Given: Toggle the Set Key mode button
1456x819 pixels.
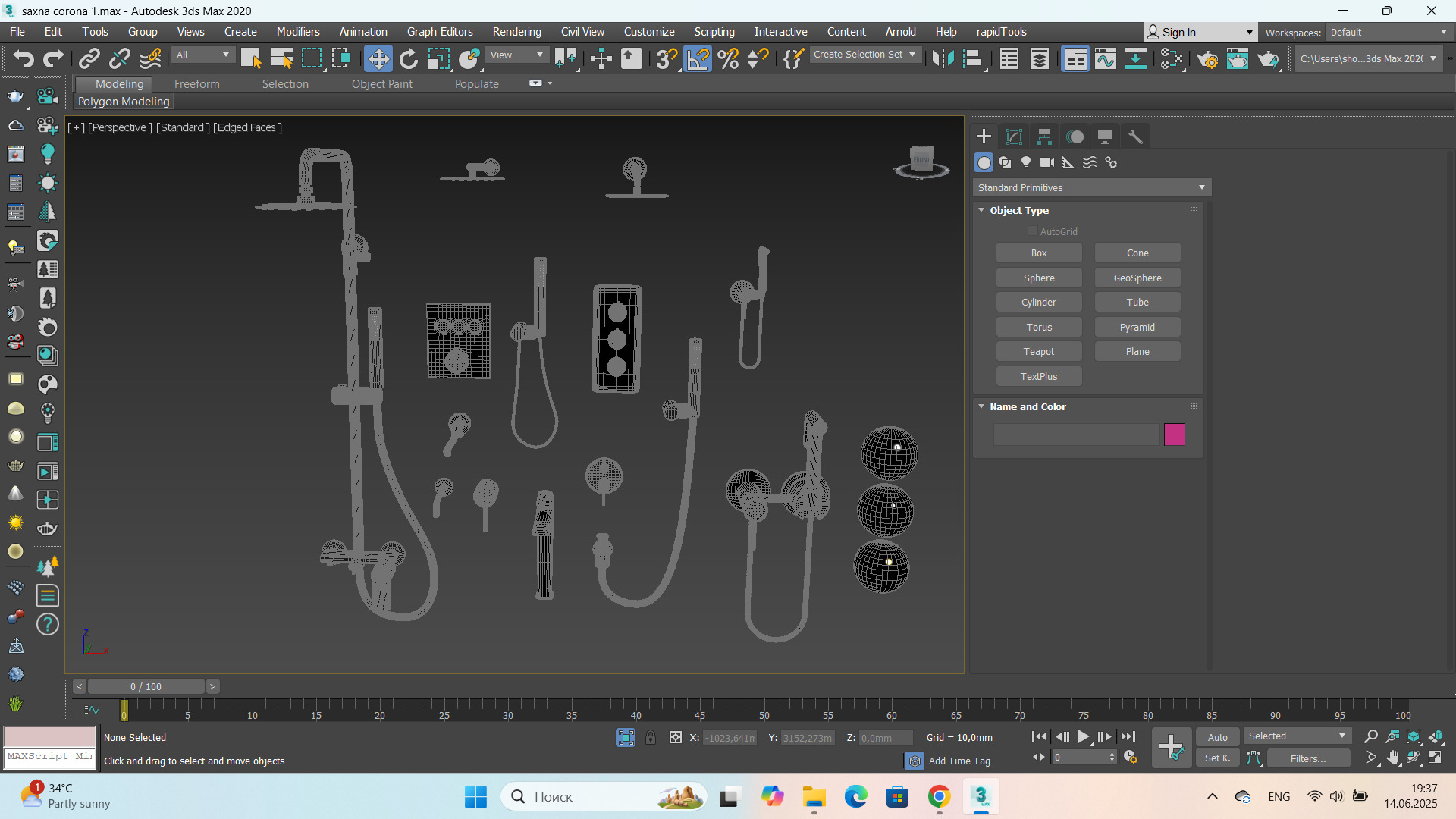Looking at the screenshot, I should (1218, 758).
